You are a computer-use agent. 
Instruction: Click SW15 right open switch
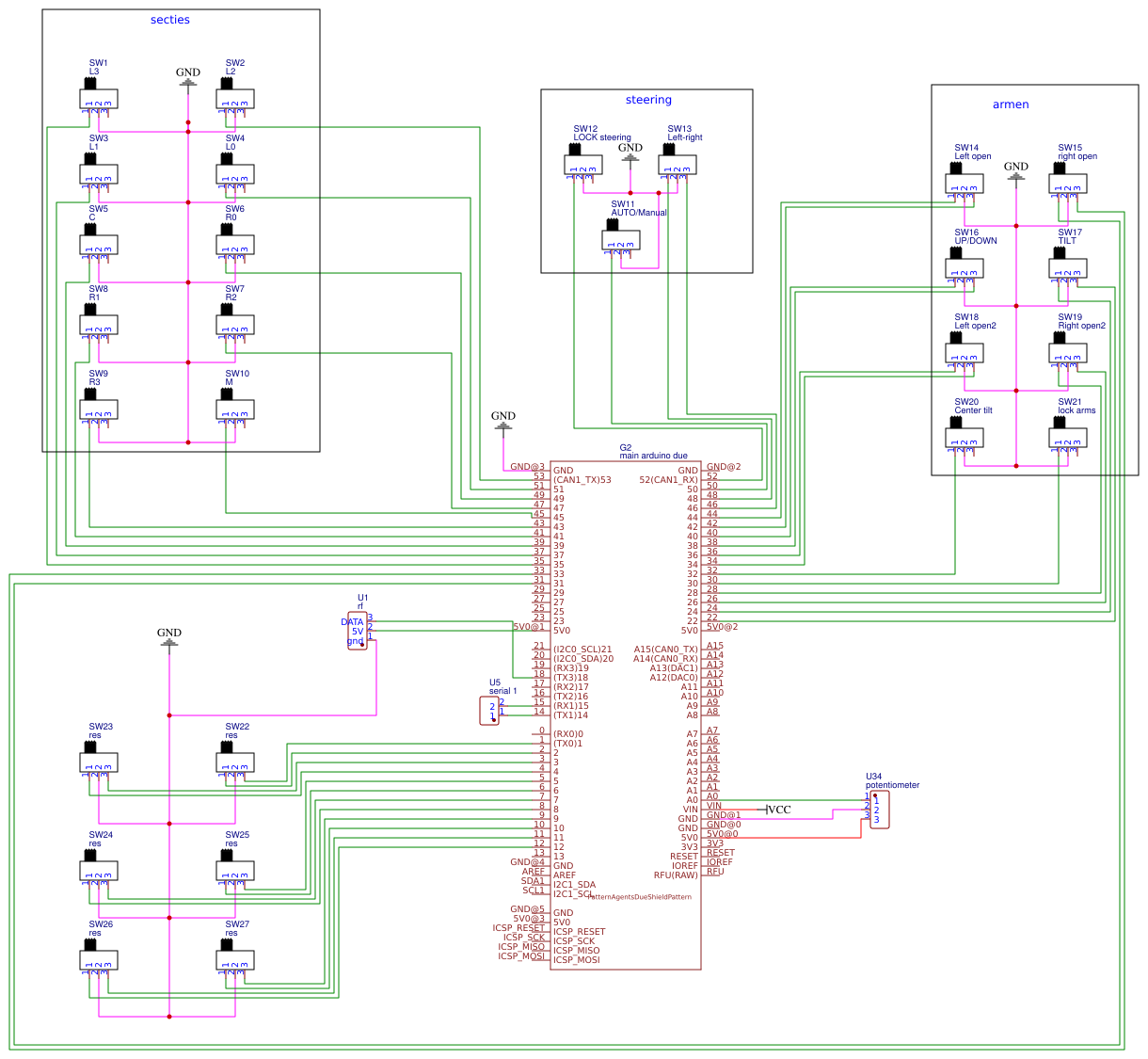(1068, 182)
